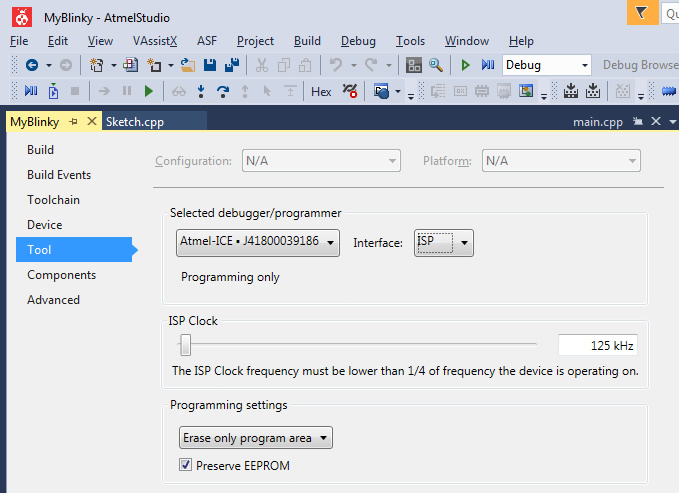Click the Find in Files magnifier icon
This screenshot has width=679, height=493.
pos(436,65)
